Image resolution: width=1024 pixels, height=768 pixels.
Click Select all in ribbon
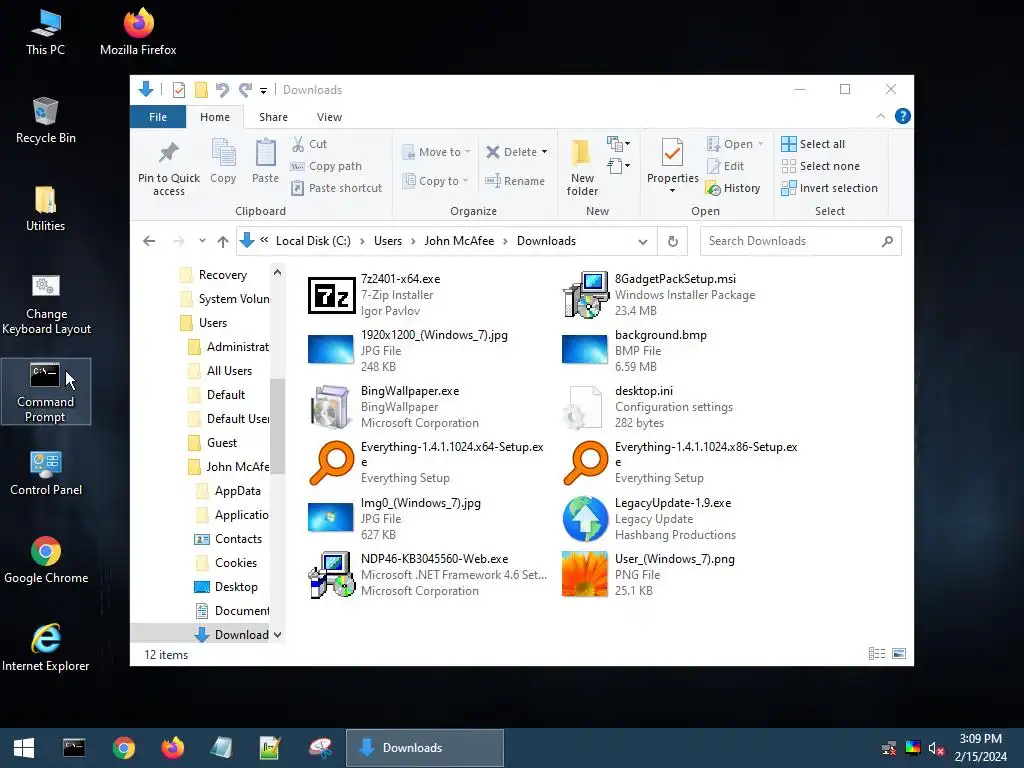point(813,144)
